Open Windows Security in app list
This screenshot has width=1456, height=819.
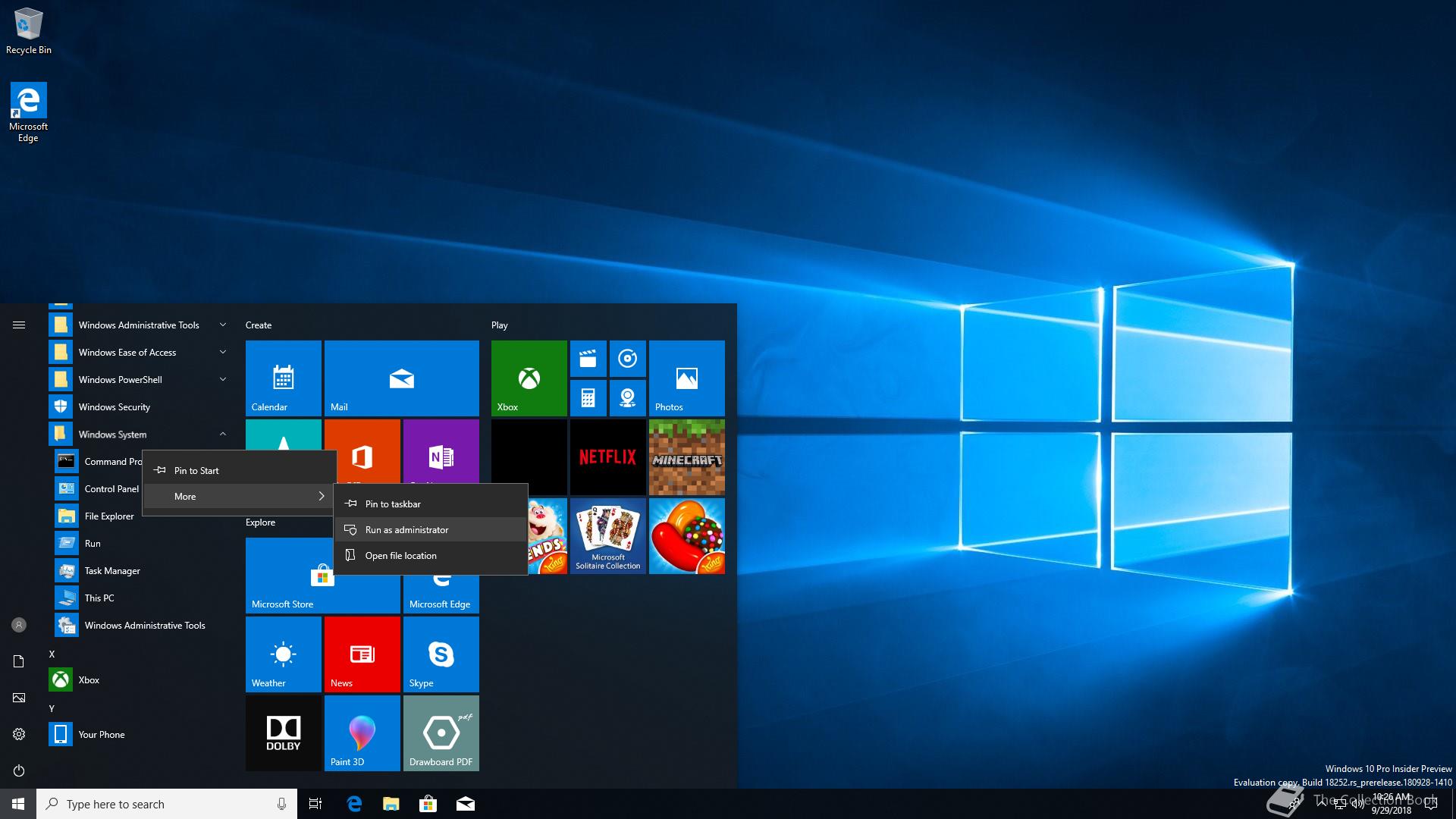tap(141, 406)
